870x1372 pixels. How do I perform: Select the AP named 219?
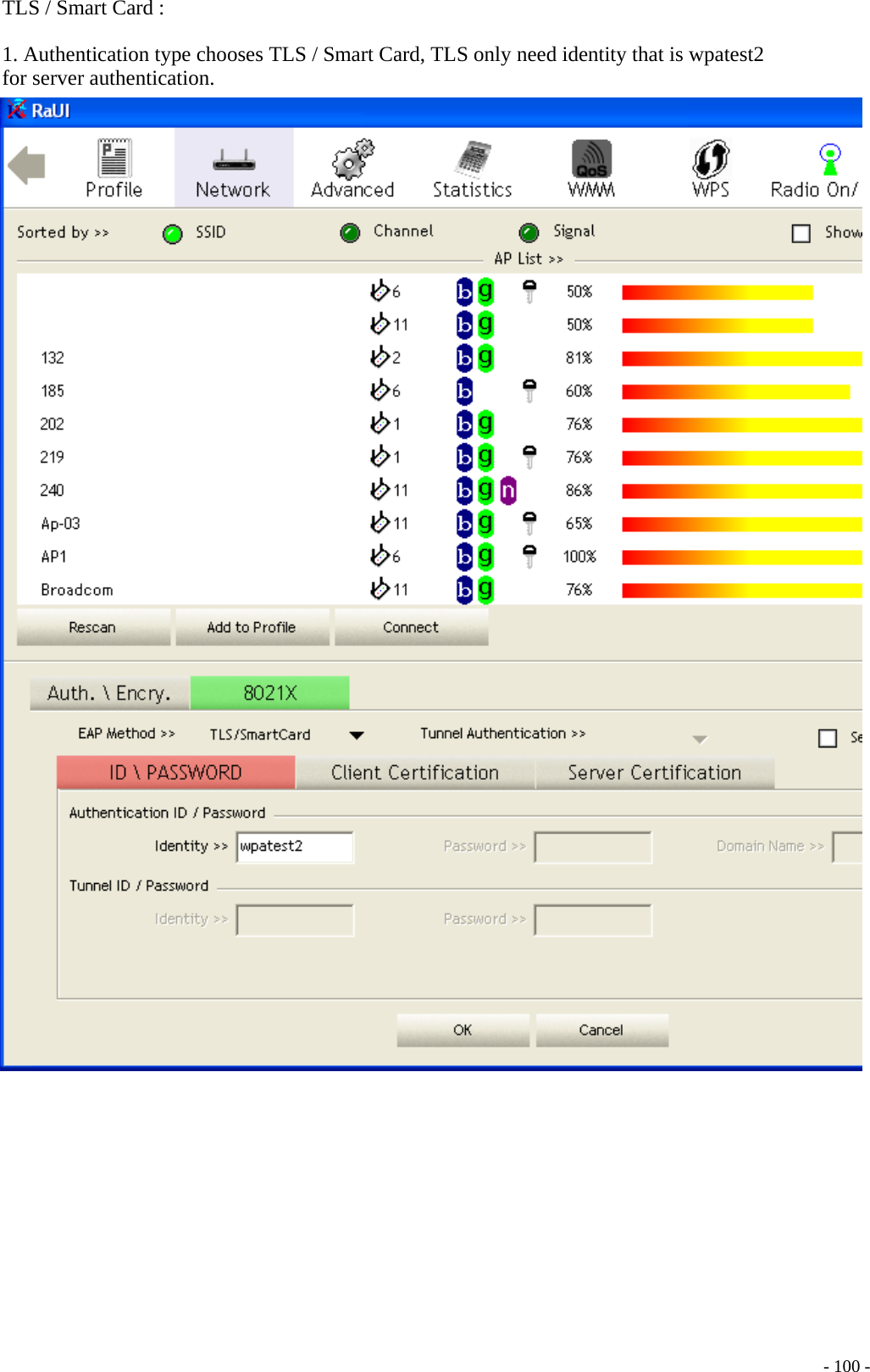[53, 457]
